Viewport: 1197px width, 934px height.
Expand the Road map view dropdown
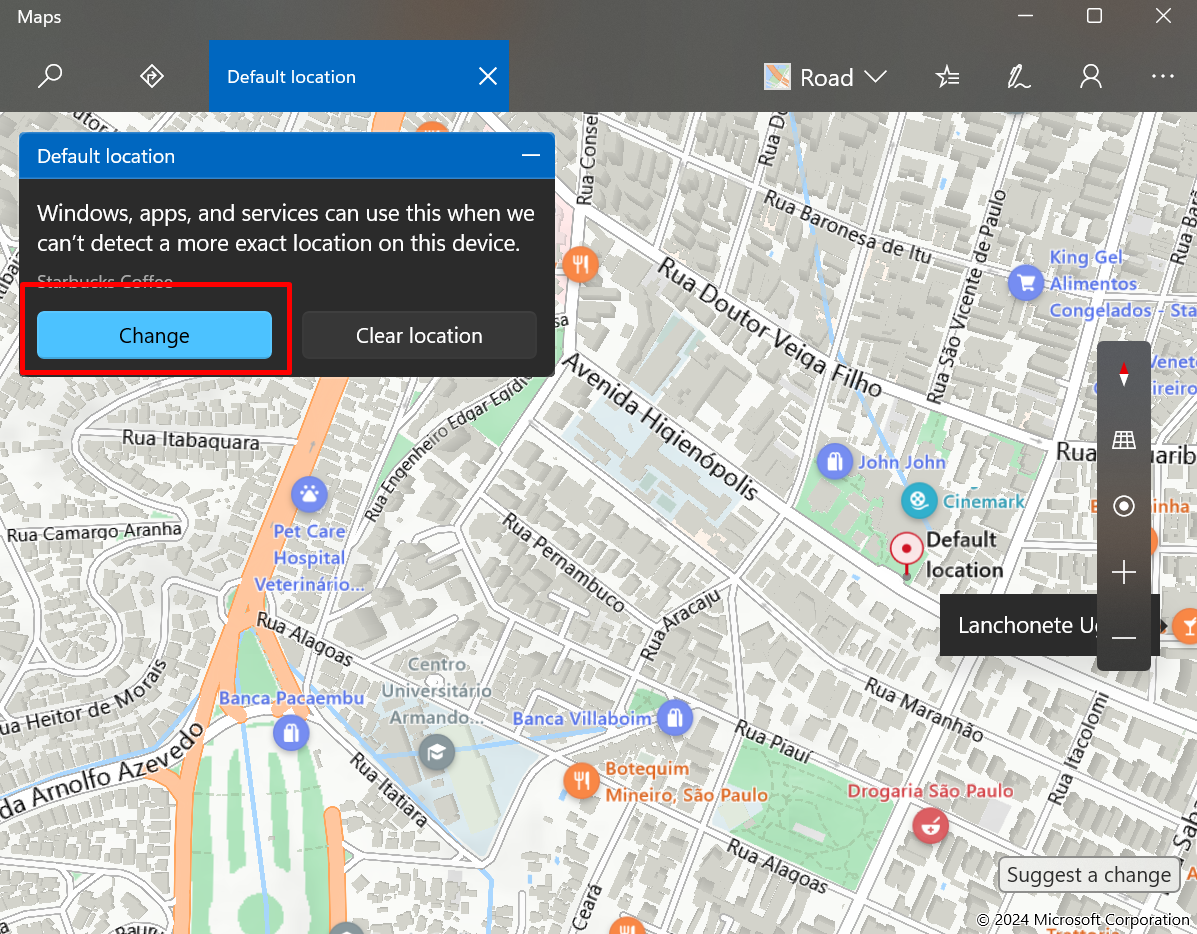coord(825,77)
